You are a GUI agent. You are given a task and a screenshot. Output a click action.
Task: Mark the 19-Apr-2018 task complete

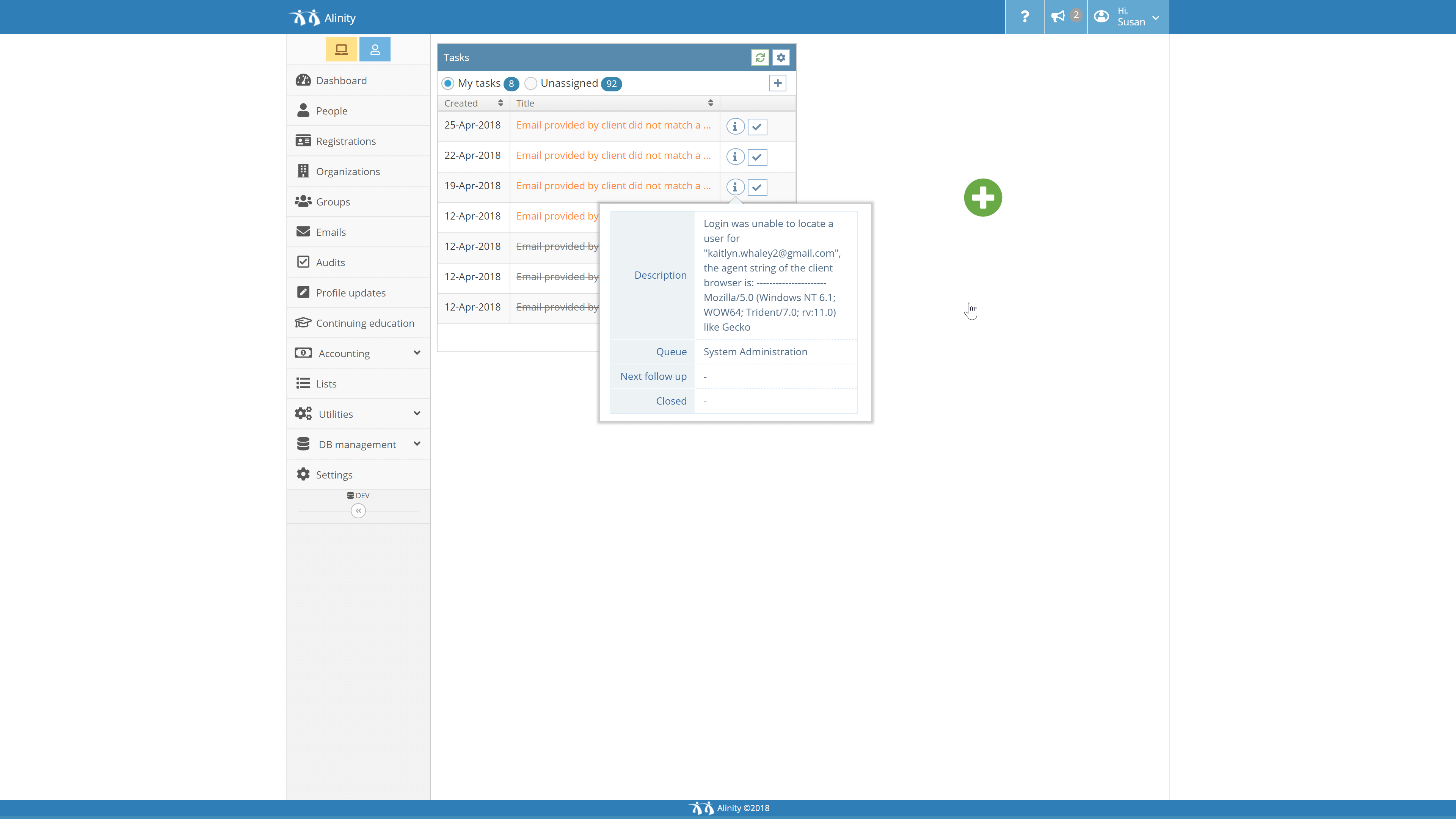758,188
